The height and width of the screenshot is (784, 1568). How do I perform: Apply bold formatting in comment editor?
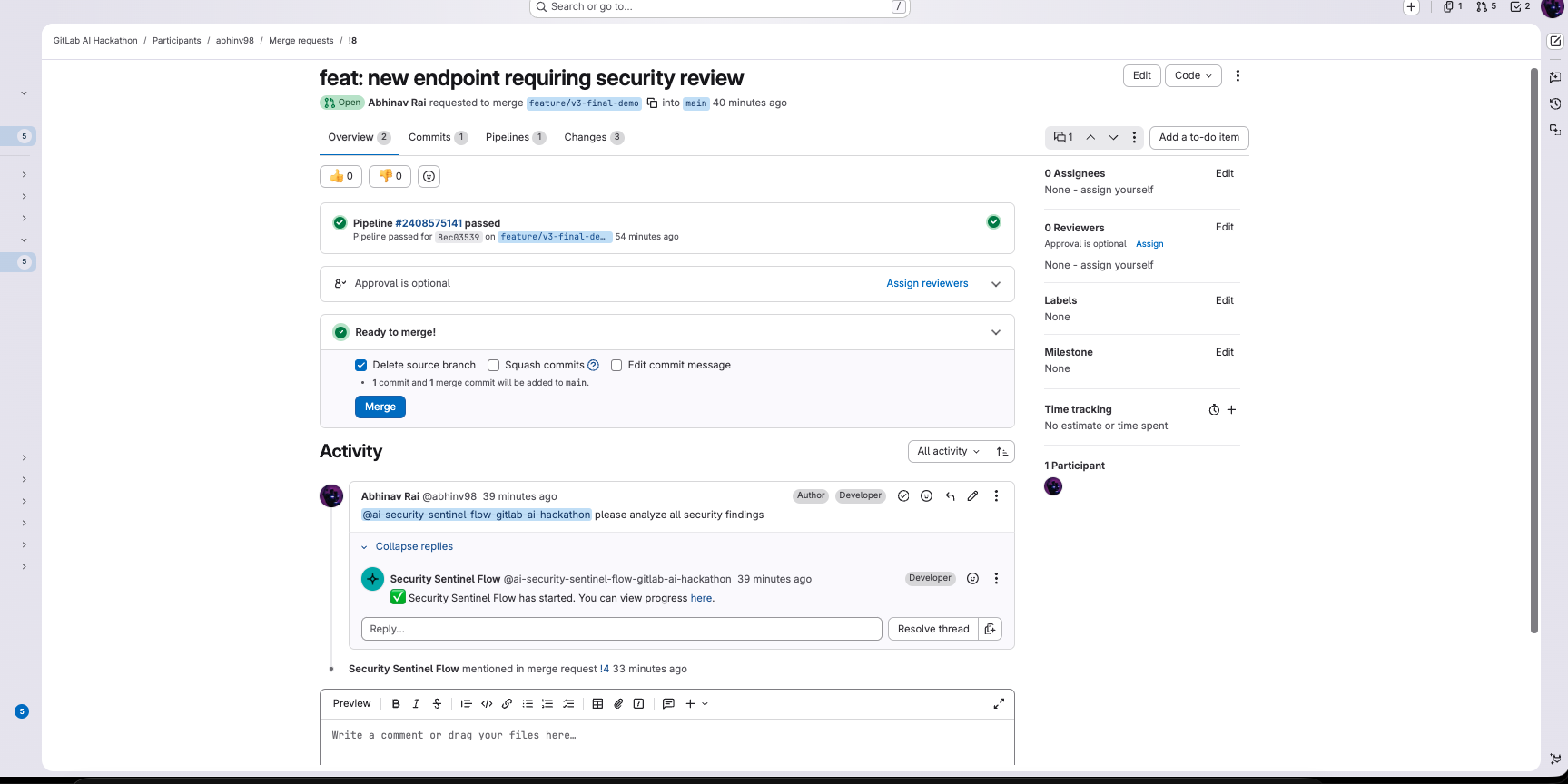pyautogui.click(x=396, y=703)
